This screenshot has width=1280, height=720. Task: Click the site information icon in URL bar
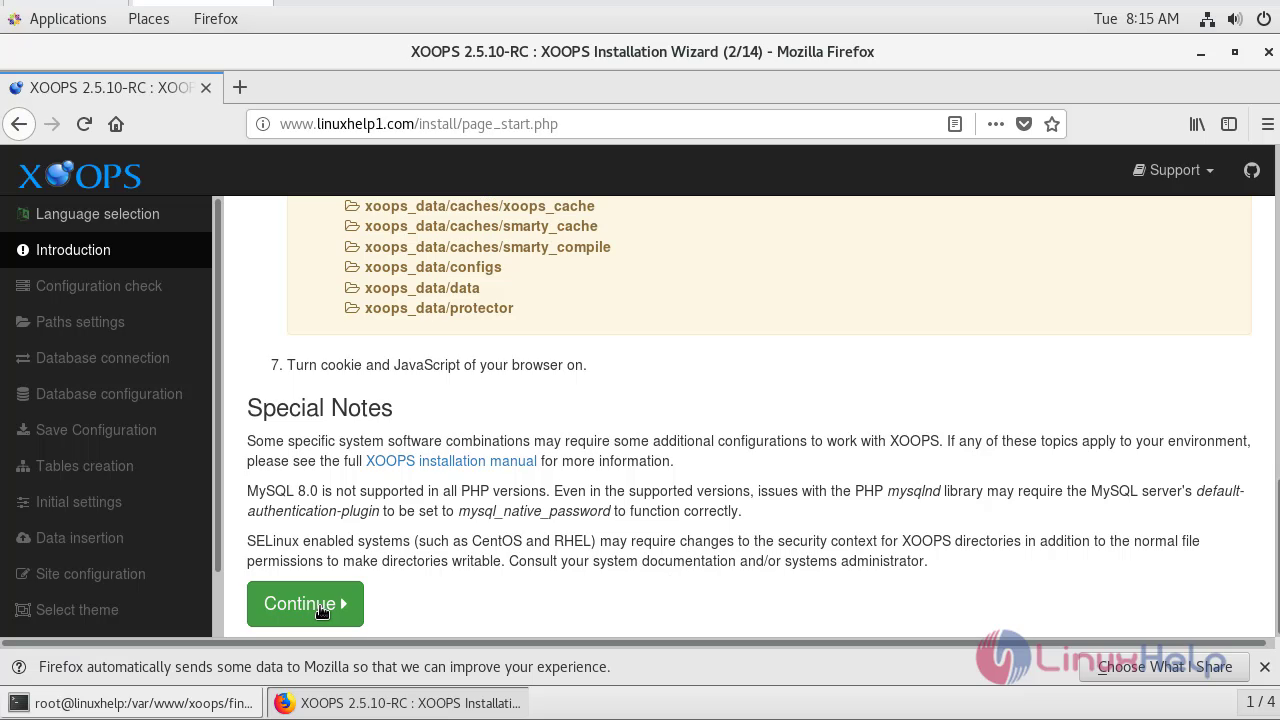coord(263,124)
